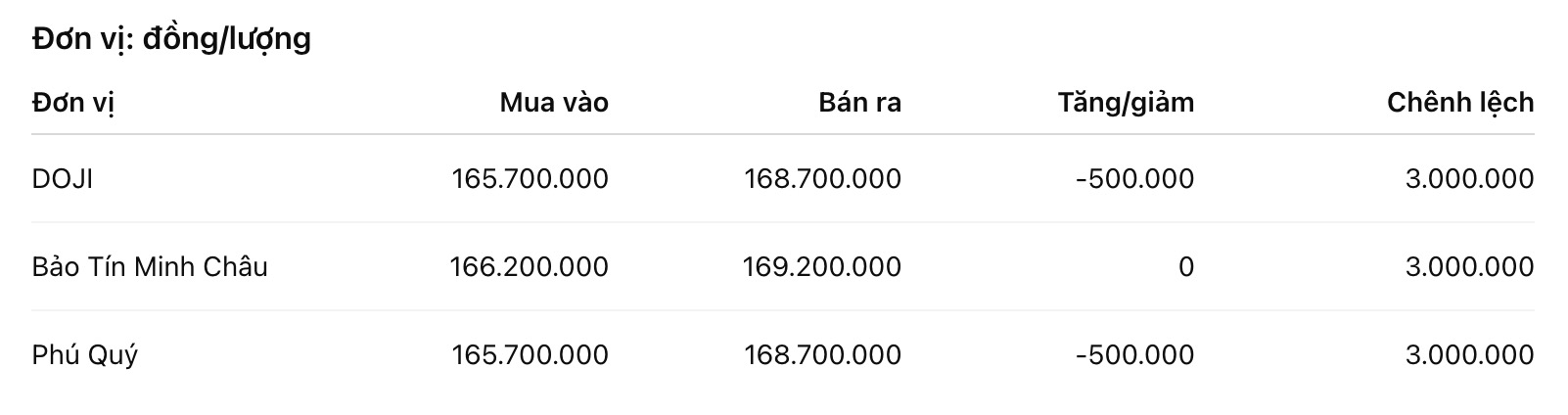Click Bảo Tín Minh Châu buy price 166.200.000
Screen dimensions: 1568x415
pos(529,266)
